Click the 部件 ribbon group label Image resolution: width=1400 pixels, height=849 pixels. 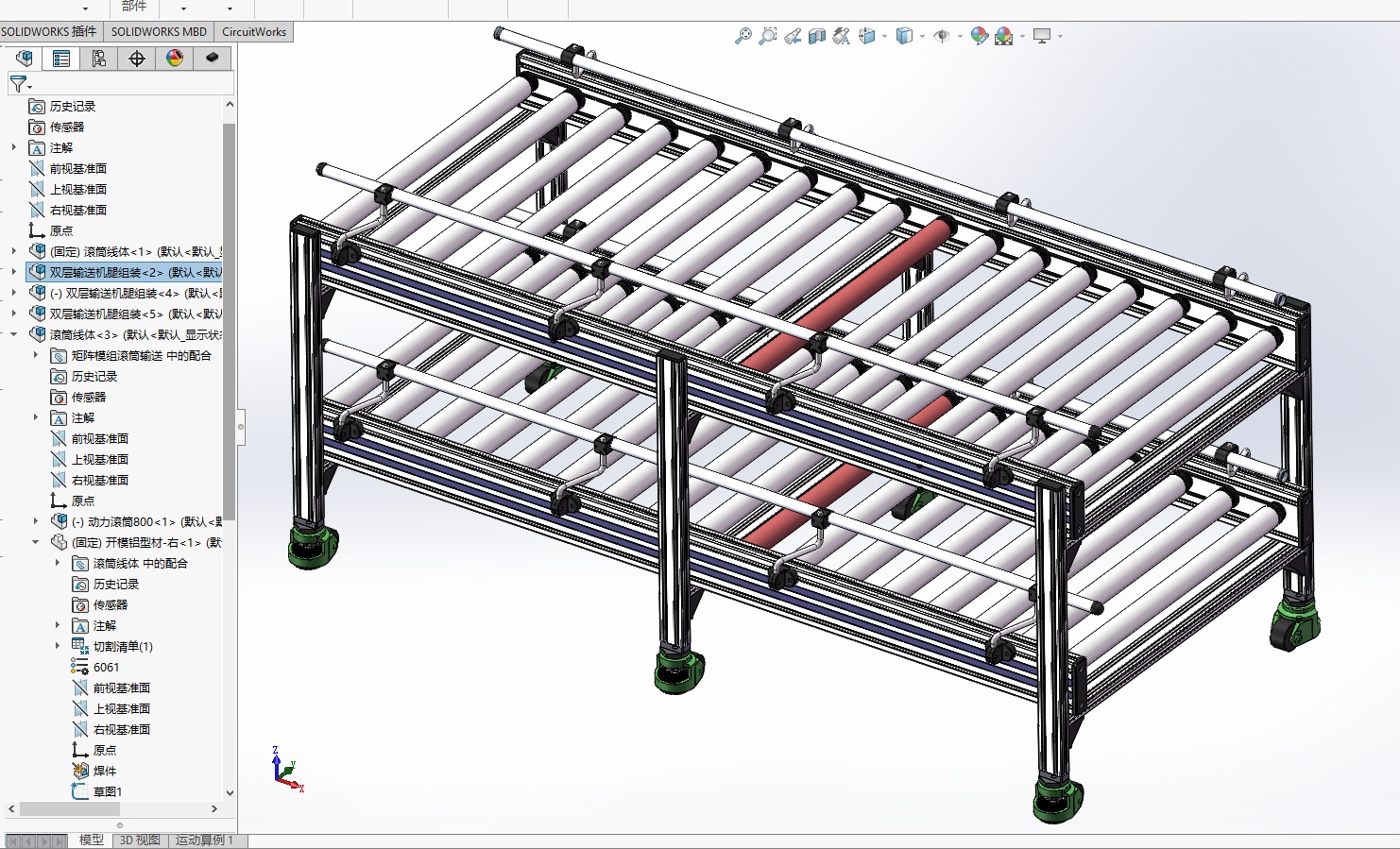(x=134, y=7)
